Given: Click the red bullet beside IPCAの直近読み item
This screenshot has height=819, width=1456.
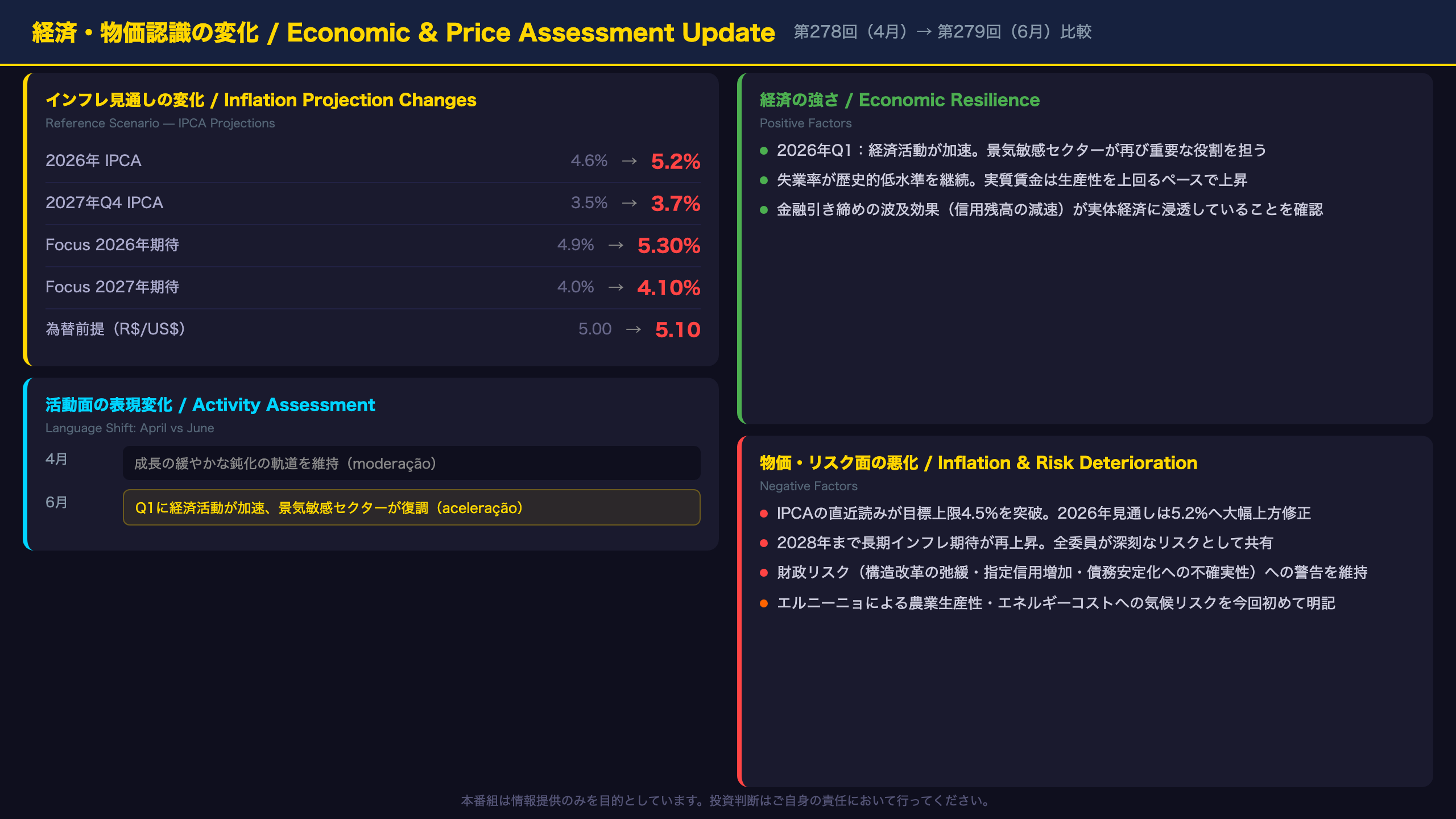Looking at the screenshot, I should [764, 514].
